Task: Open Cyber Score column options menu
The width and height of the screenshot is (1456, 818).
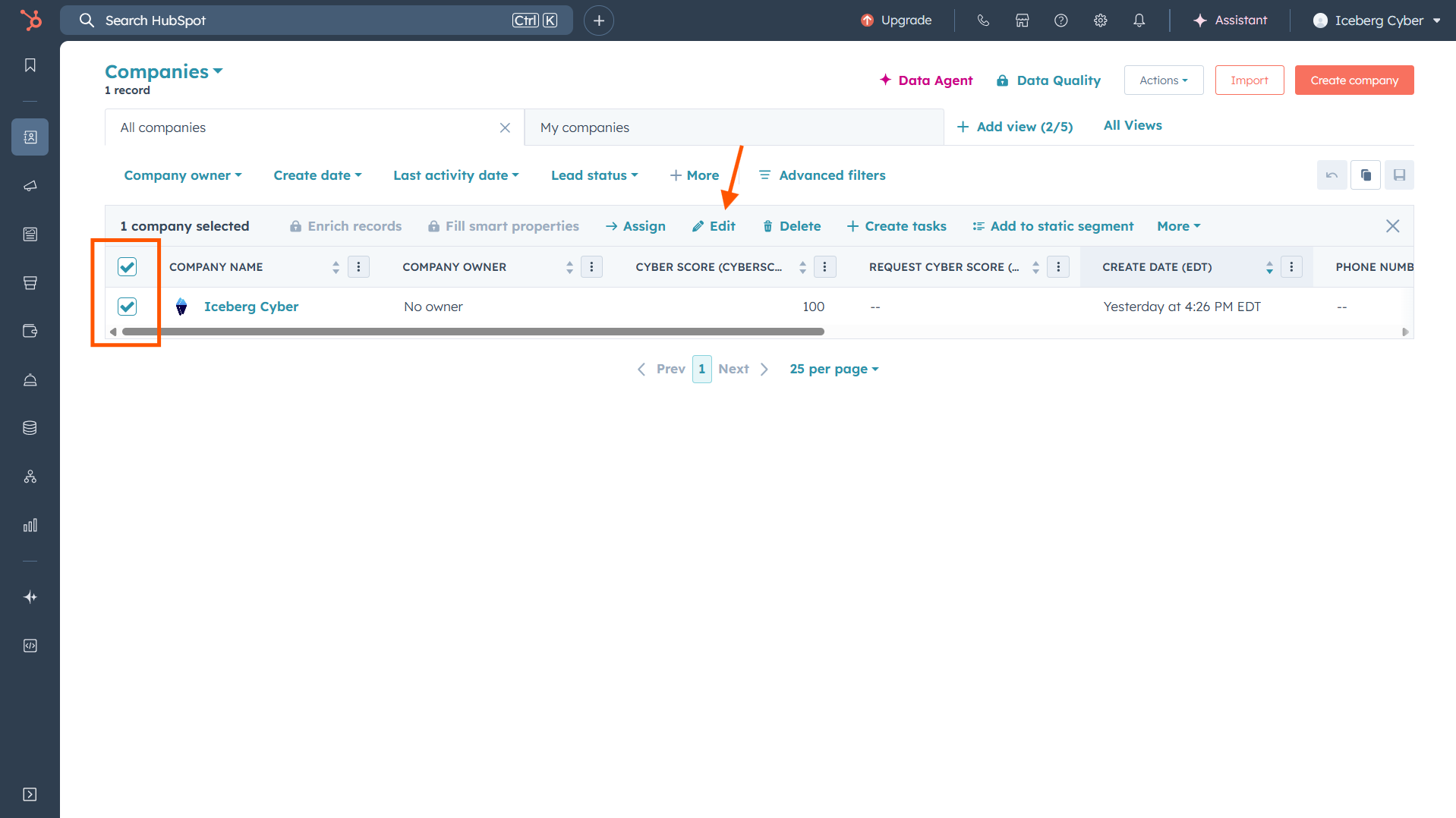Action: 825,267
